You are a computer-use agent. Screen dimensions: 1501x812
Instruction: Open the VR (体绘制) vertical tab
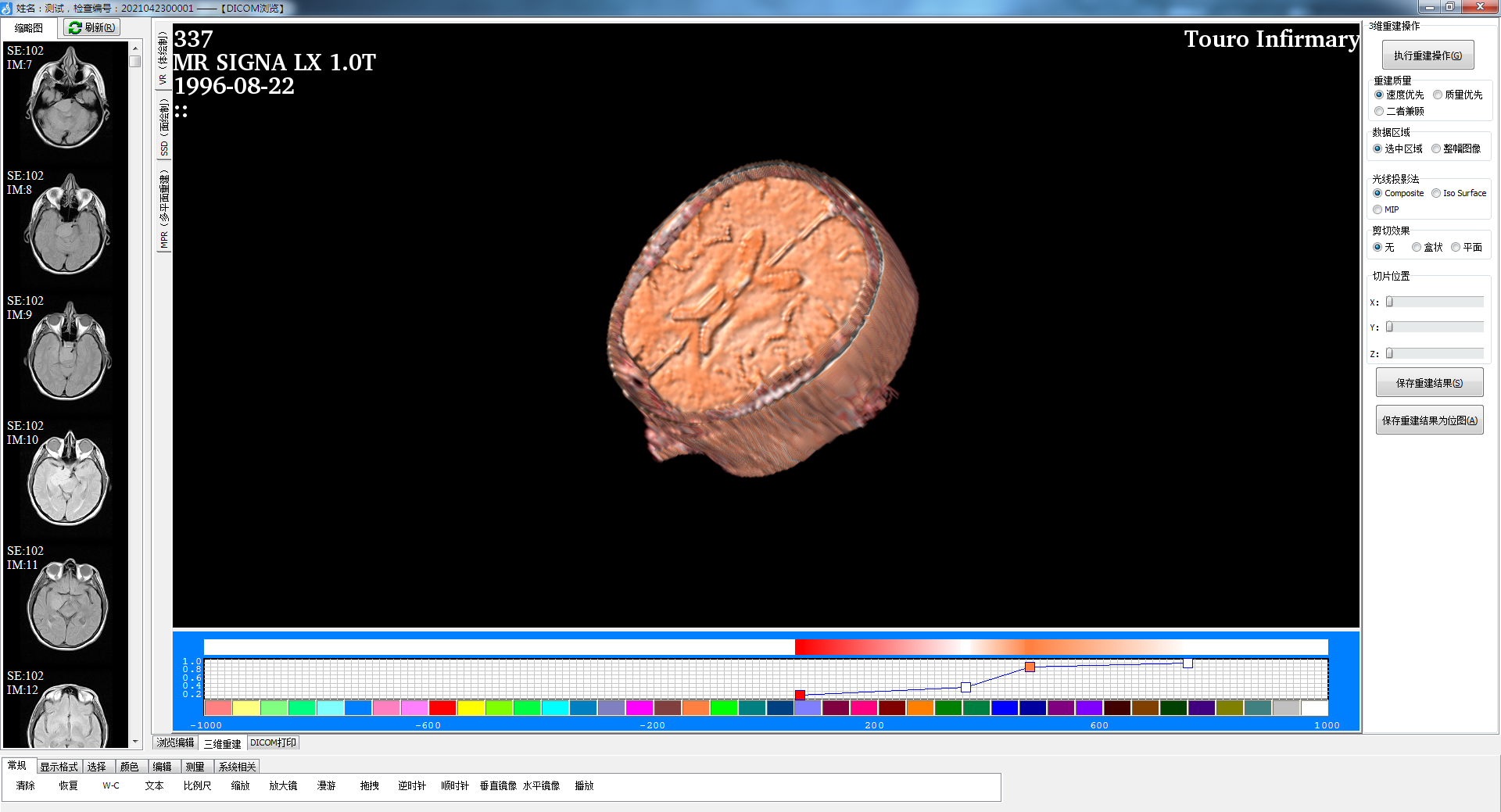(163, 58)
